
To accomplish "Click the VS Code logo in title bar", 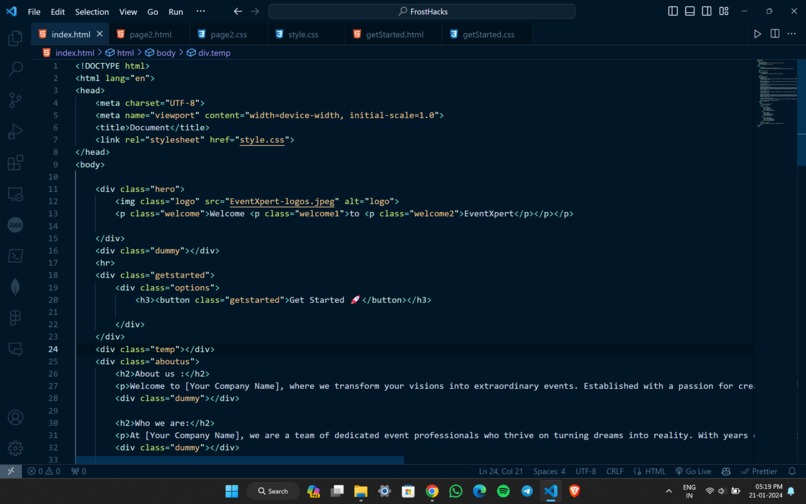I will coord(11,11).
